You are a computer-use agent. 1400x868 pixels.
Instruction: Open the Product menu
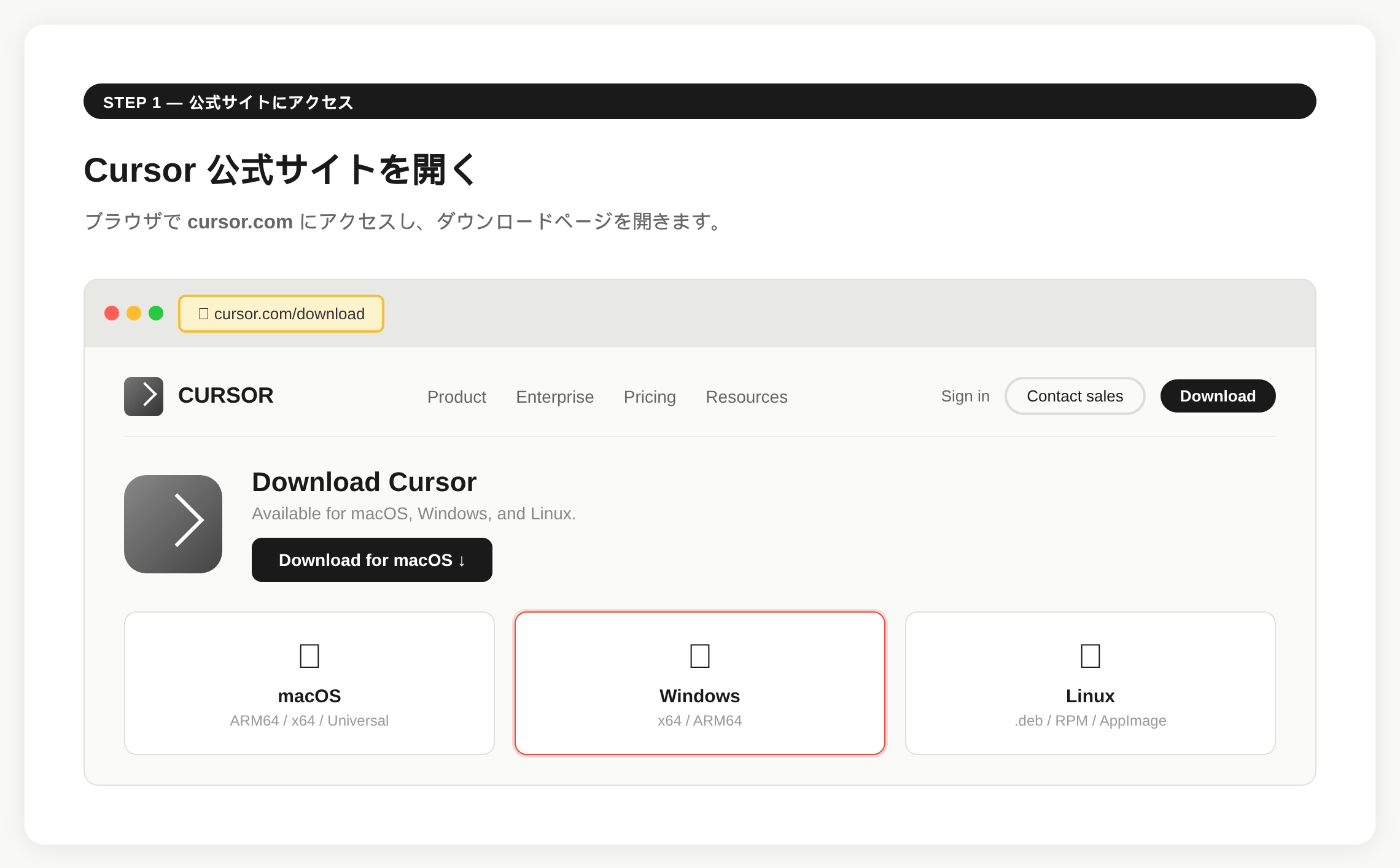(456, 397)
